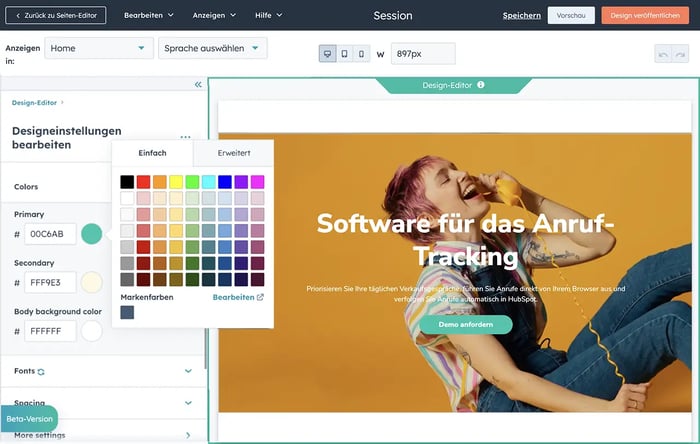
Task: Open More settings
Action: click(x=103, y=435)
